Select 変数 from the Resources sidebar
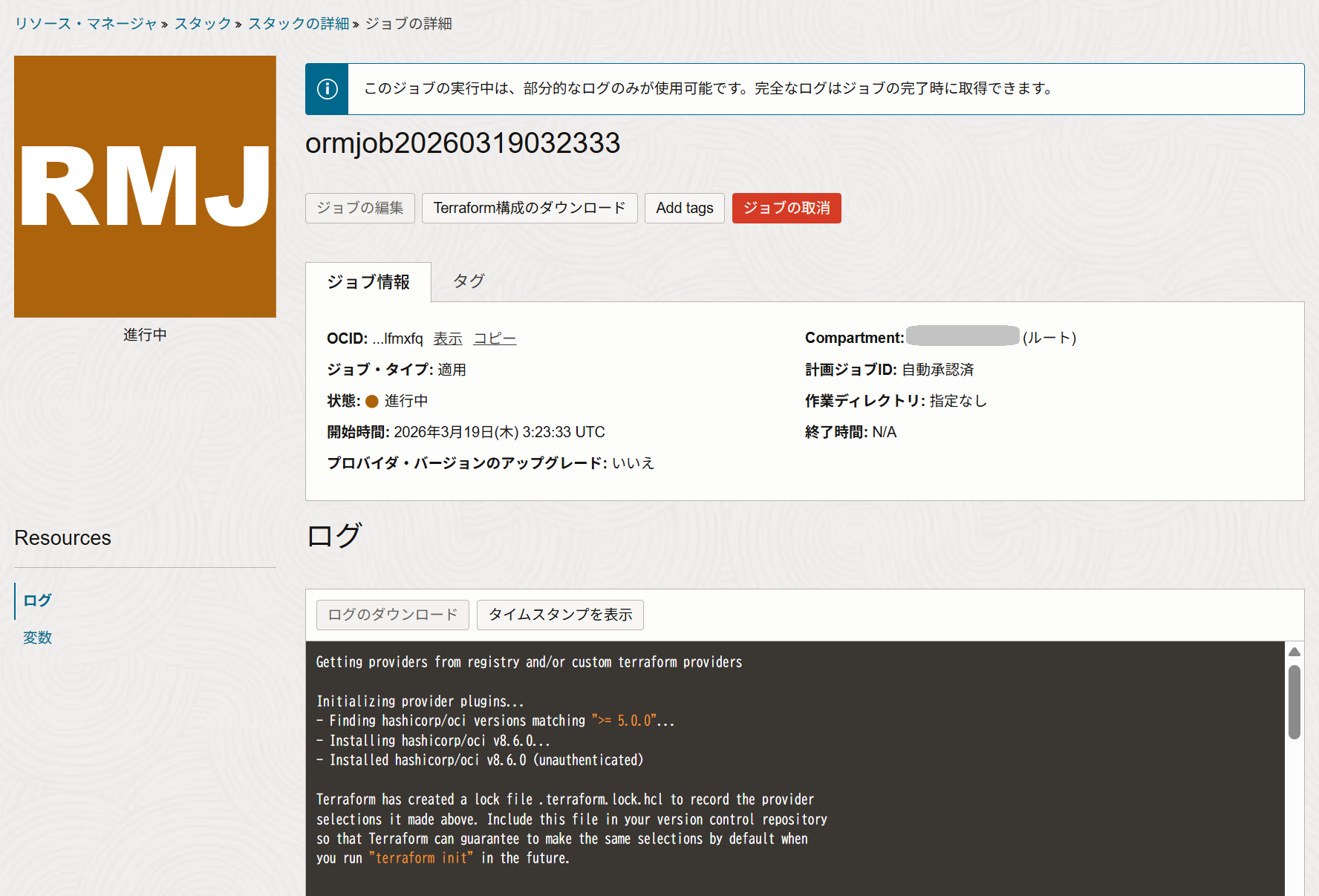The image size is (1319, 896). point(36,637)
